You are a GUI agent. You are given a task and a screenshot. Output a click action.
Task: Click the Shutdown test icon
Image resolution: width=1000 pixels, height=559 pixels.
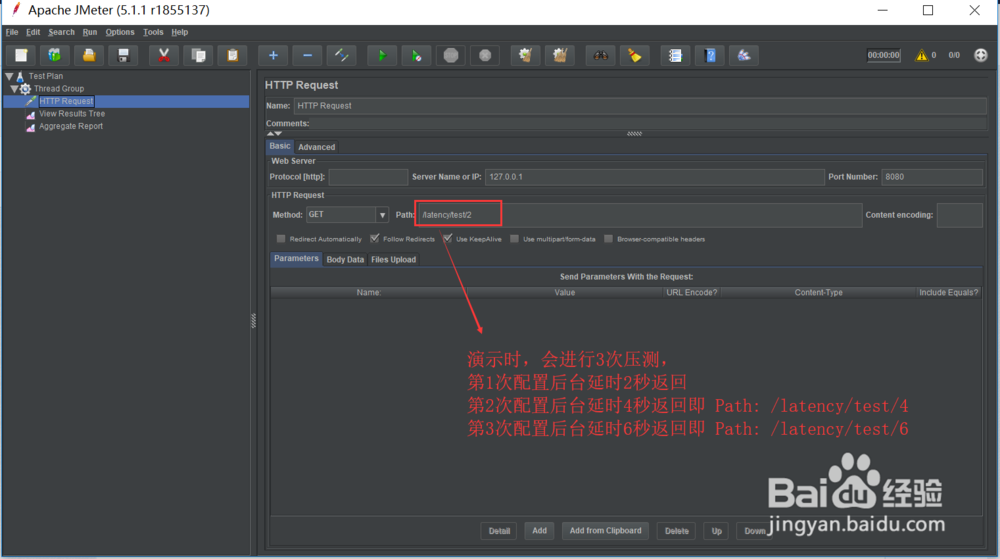pos(485,55)
